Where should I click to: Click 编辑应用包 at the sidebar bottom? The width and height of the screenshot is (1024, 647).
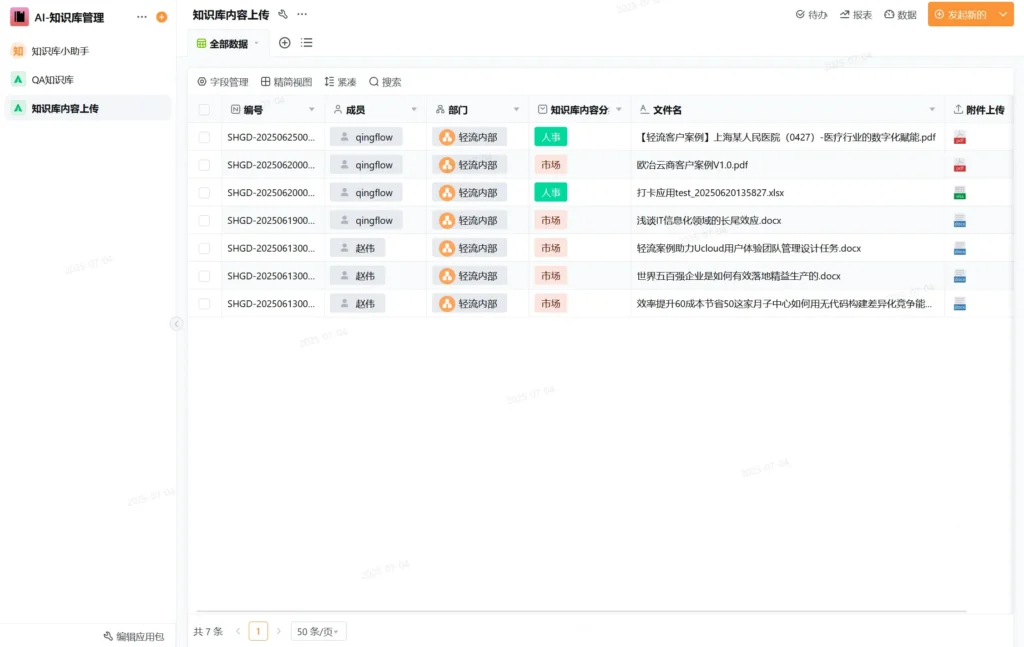pos(133,636)
